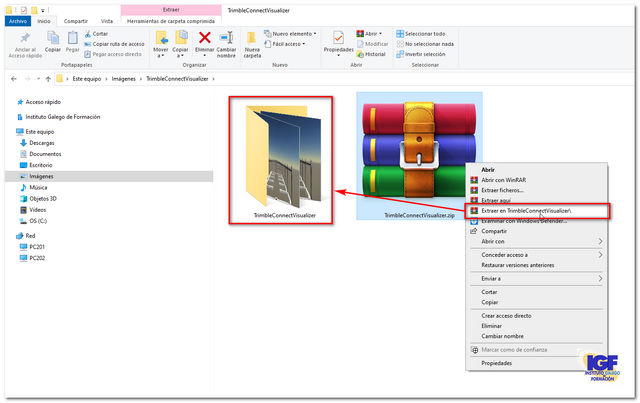Click the Propiedades ribbon icon
This screenshot has height=403, width=640.
tap(338, 38)
